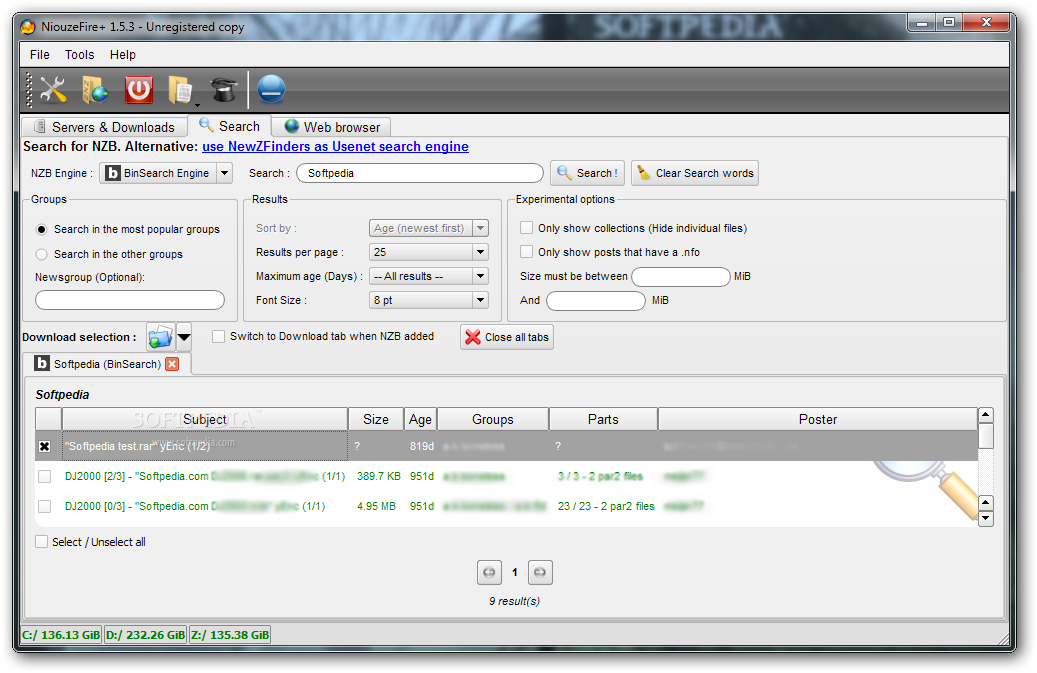The image size is (1037, 673).
Task: Click the download selection folder icon
Action: [x=161, y=337]
